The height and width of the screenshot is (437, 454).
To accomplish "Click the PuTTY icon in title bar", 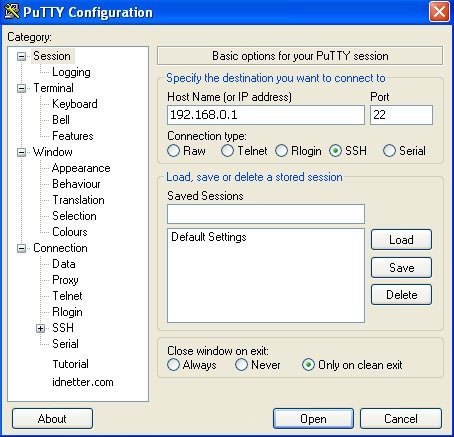I will point(12,11).
